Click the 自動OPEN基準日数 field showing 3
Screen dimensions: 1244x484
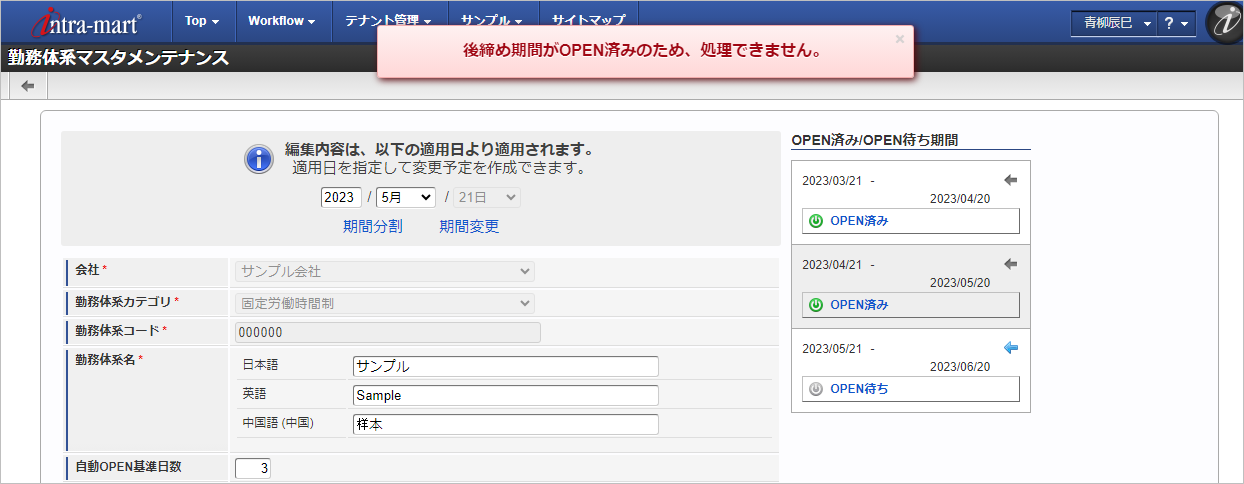[252, 468]
